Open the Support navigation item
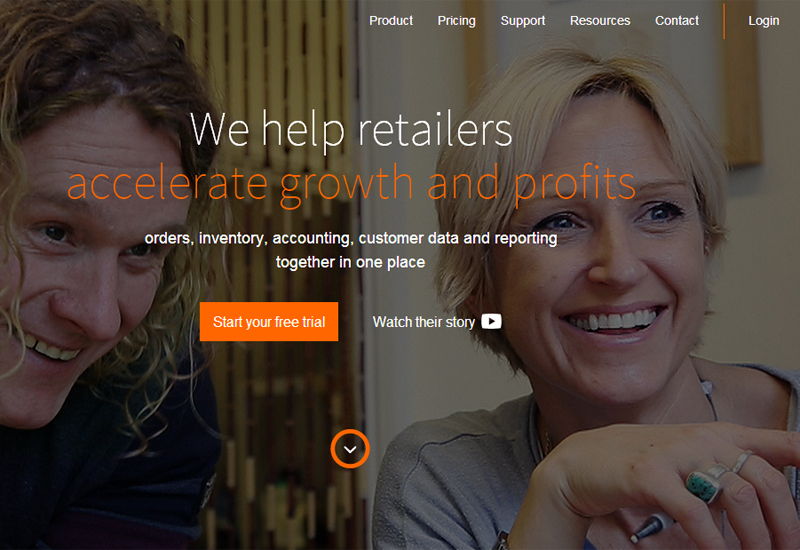 point(523,20)
